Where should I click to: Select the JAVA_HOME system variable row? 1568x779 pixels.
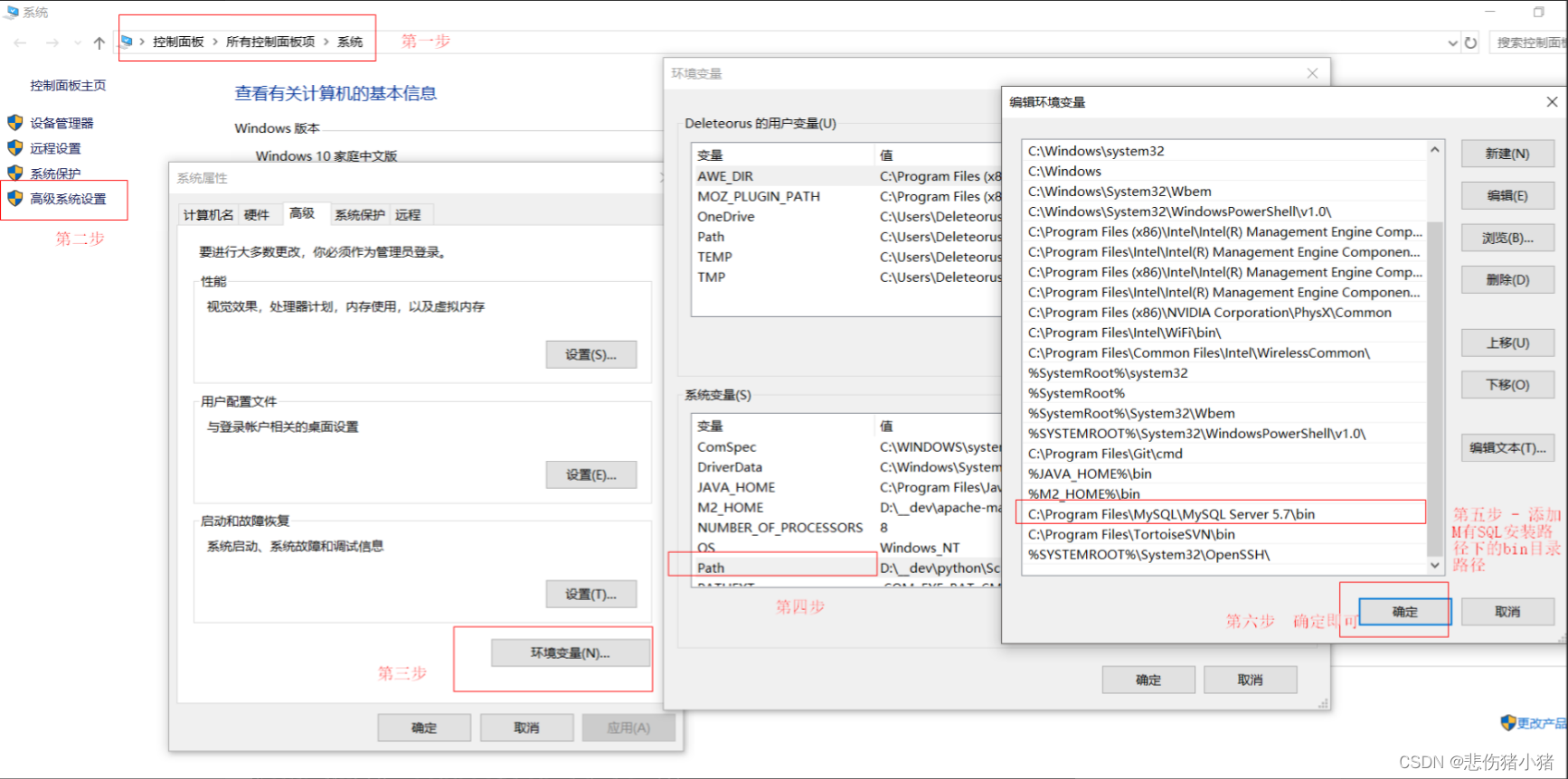click(x=846, y=487)
